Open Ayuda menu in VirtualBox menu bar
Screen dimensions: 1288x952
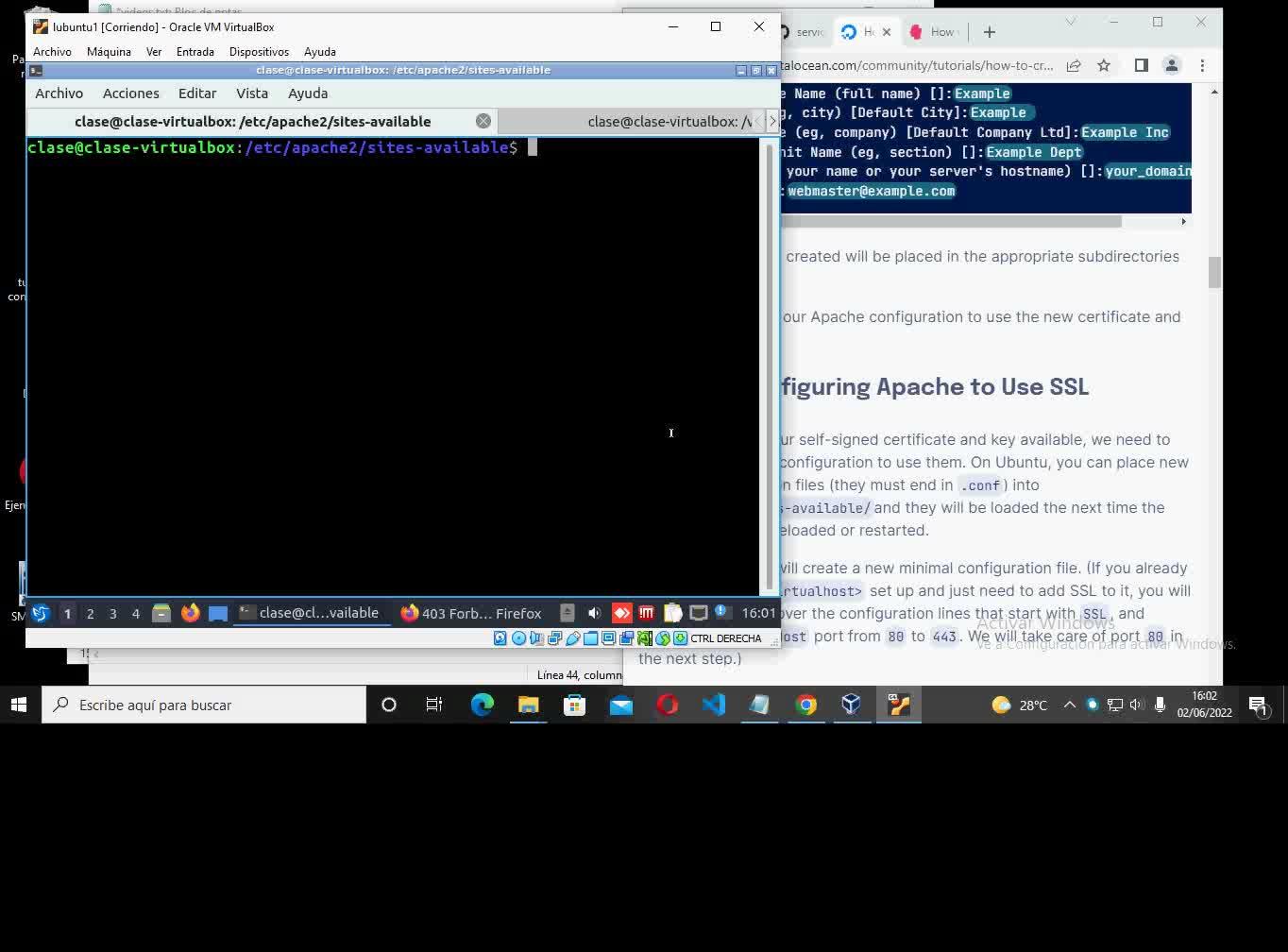320,52
